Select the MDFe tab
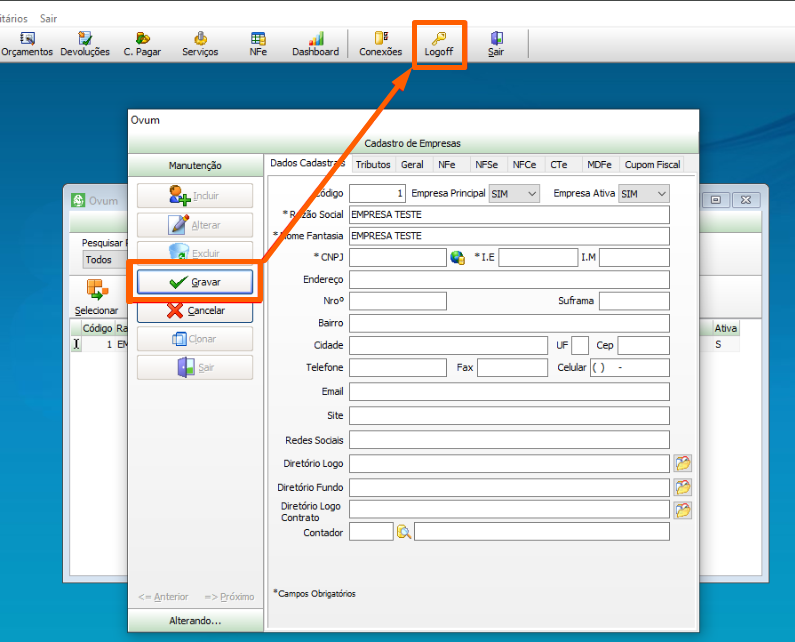The height and width of the screenshot is (642, 795). coord(600,165)
